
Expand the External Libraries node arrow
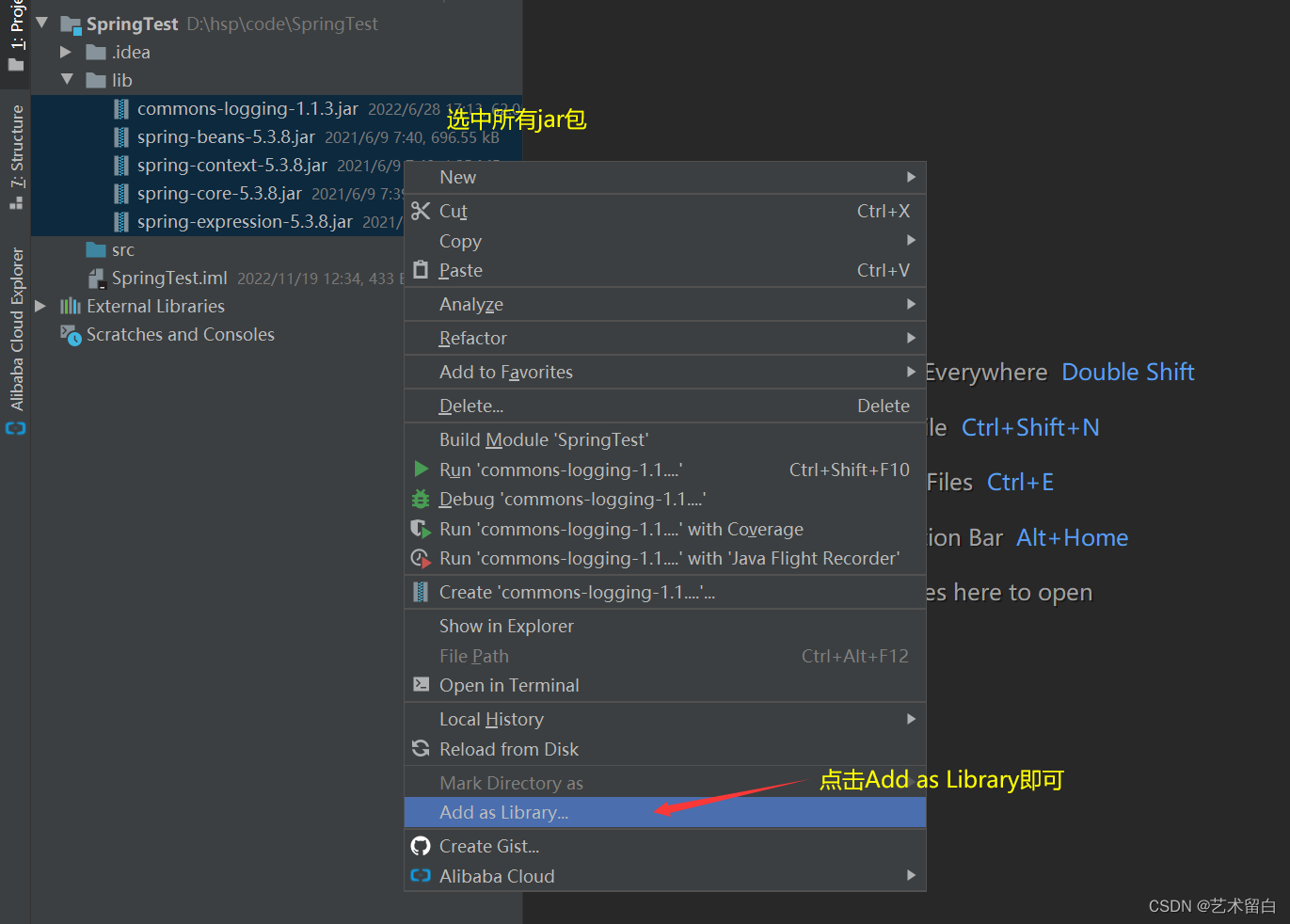point(40,306)
